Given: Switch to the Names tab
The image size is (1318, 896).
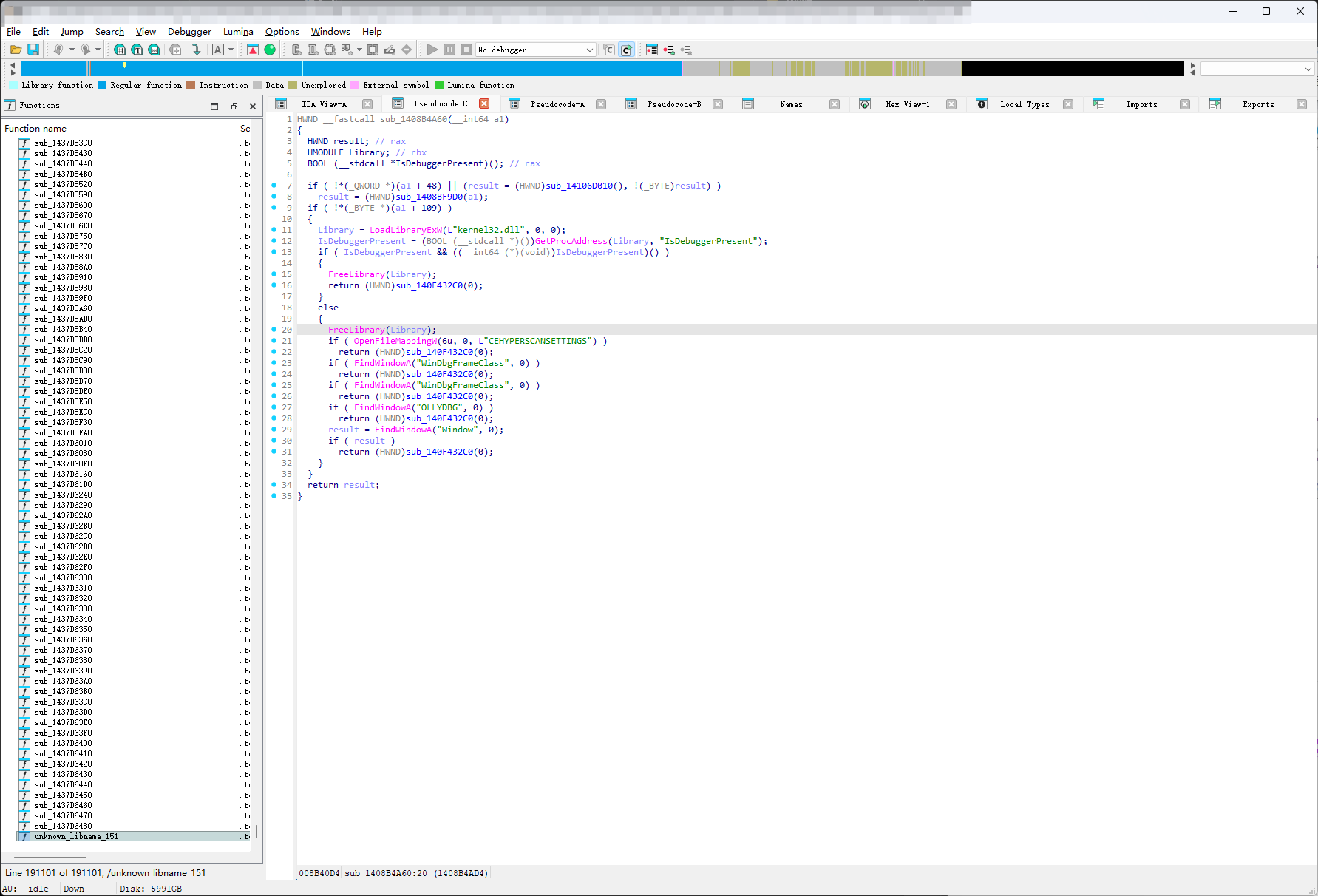Looking at the screenshot, I should 791,104.
